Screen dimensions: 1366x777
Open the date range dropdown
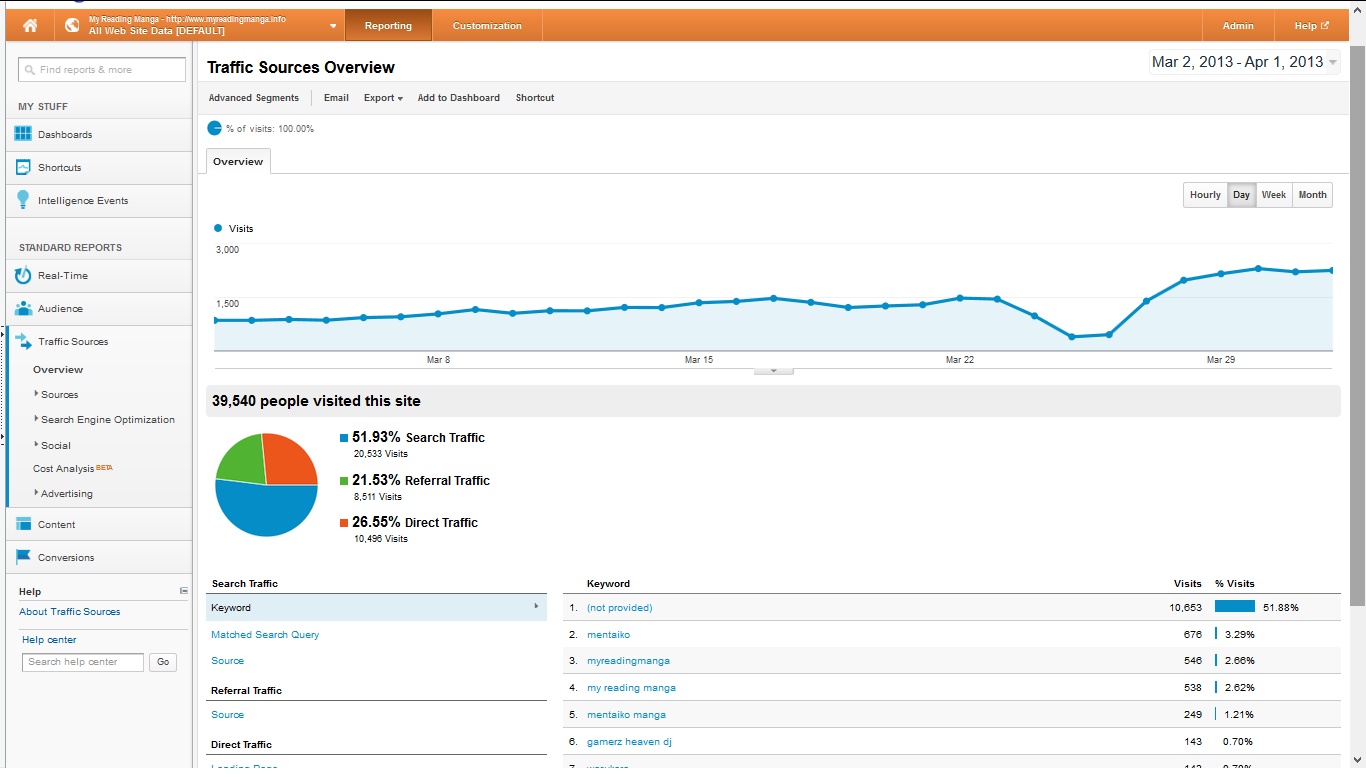pos(1245,62)
